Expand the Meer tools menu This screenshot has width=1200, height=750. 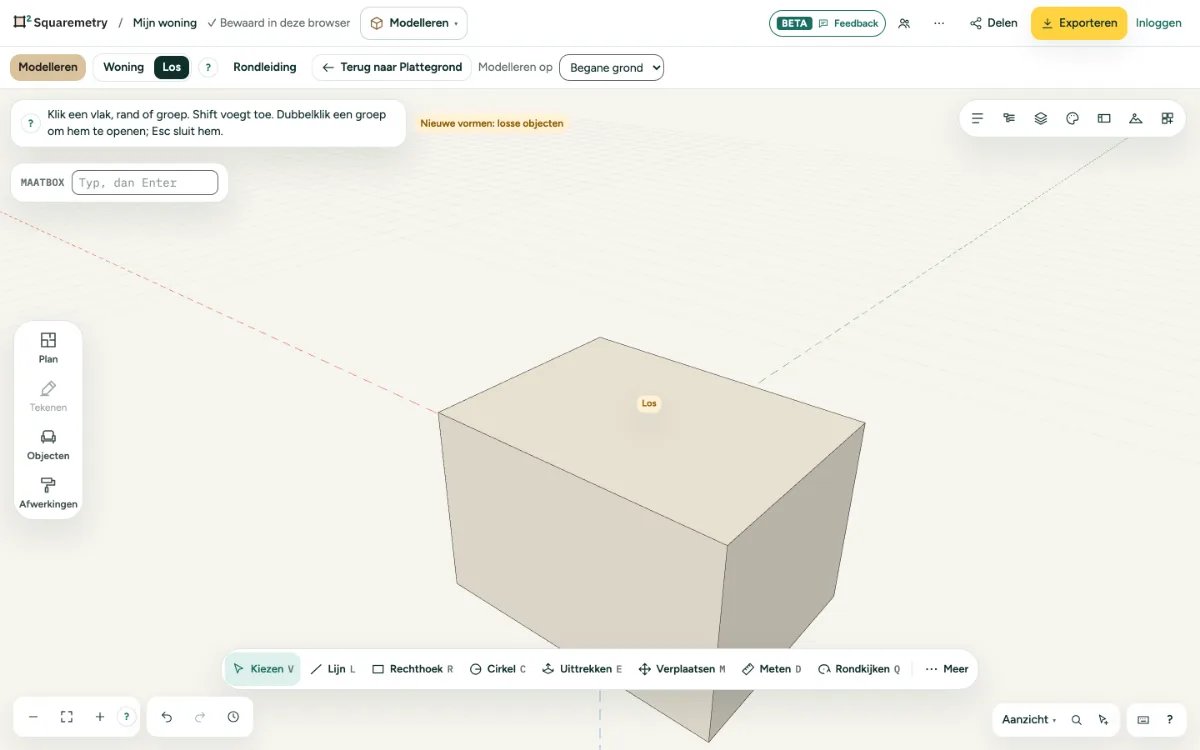click(x=946, y=669)
